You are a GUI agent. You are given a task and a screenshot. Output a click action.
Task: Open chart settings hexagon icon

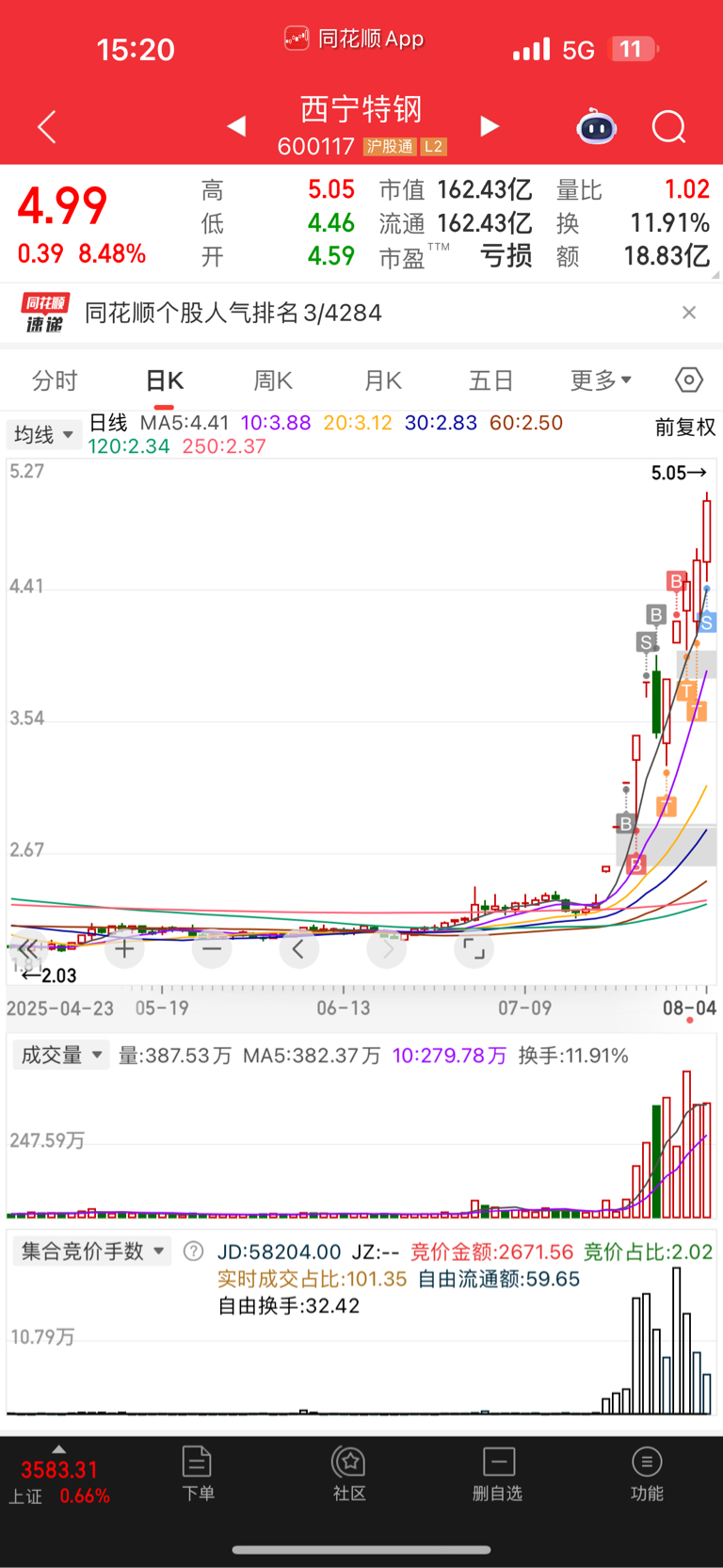[689, 380]
